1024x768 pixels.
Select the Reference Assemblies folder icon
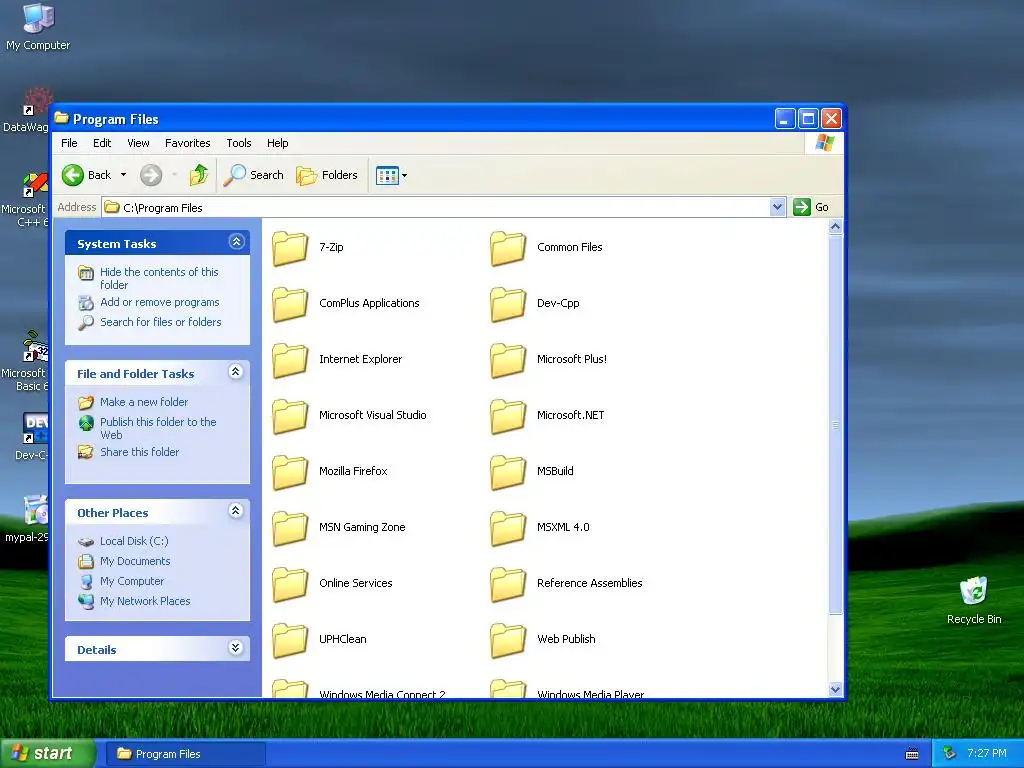(508, 584)
